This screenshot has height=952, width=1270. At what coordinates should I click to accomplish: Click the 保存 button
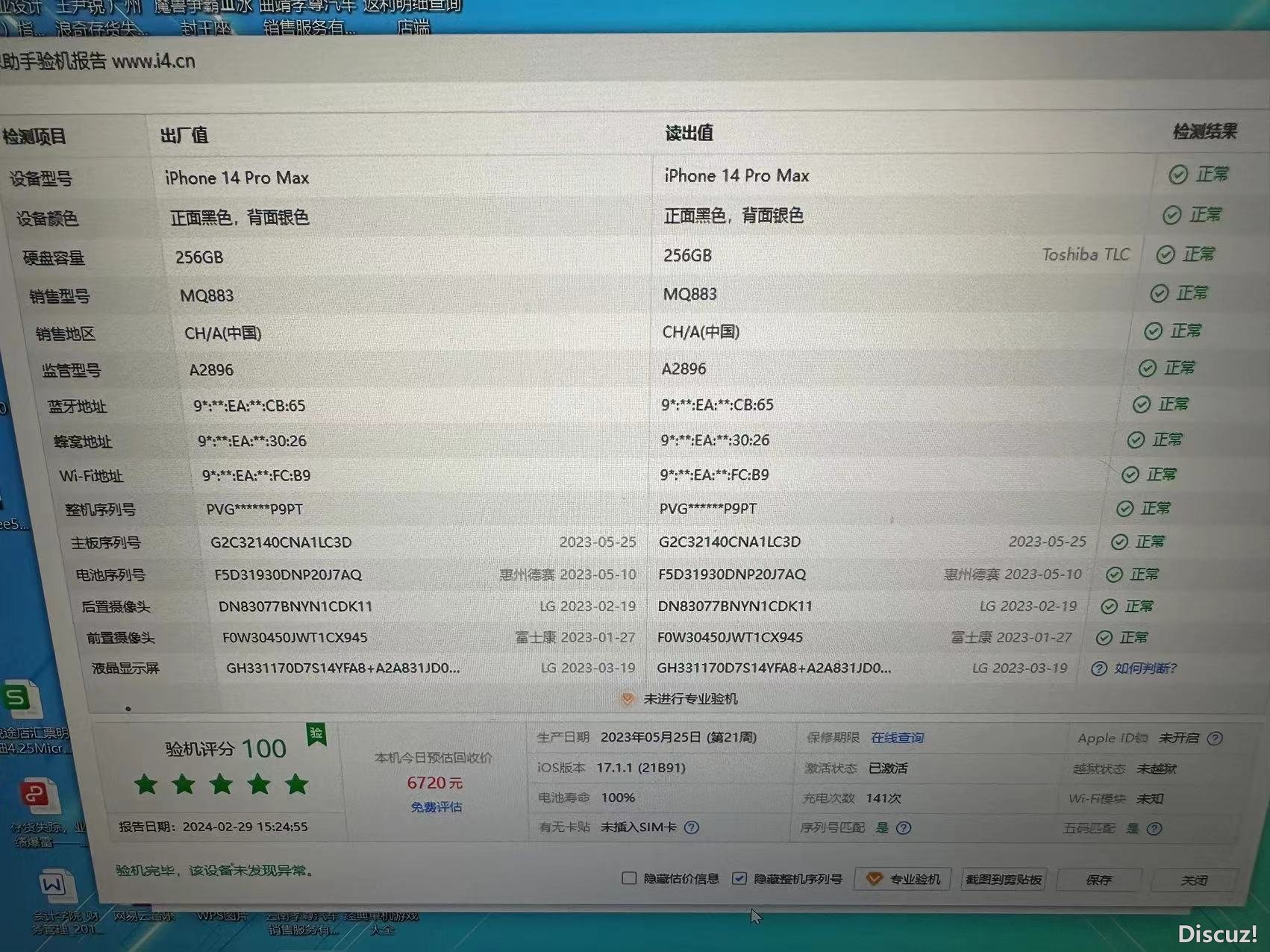tap(1098, 880)
